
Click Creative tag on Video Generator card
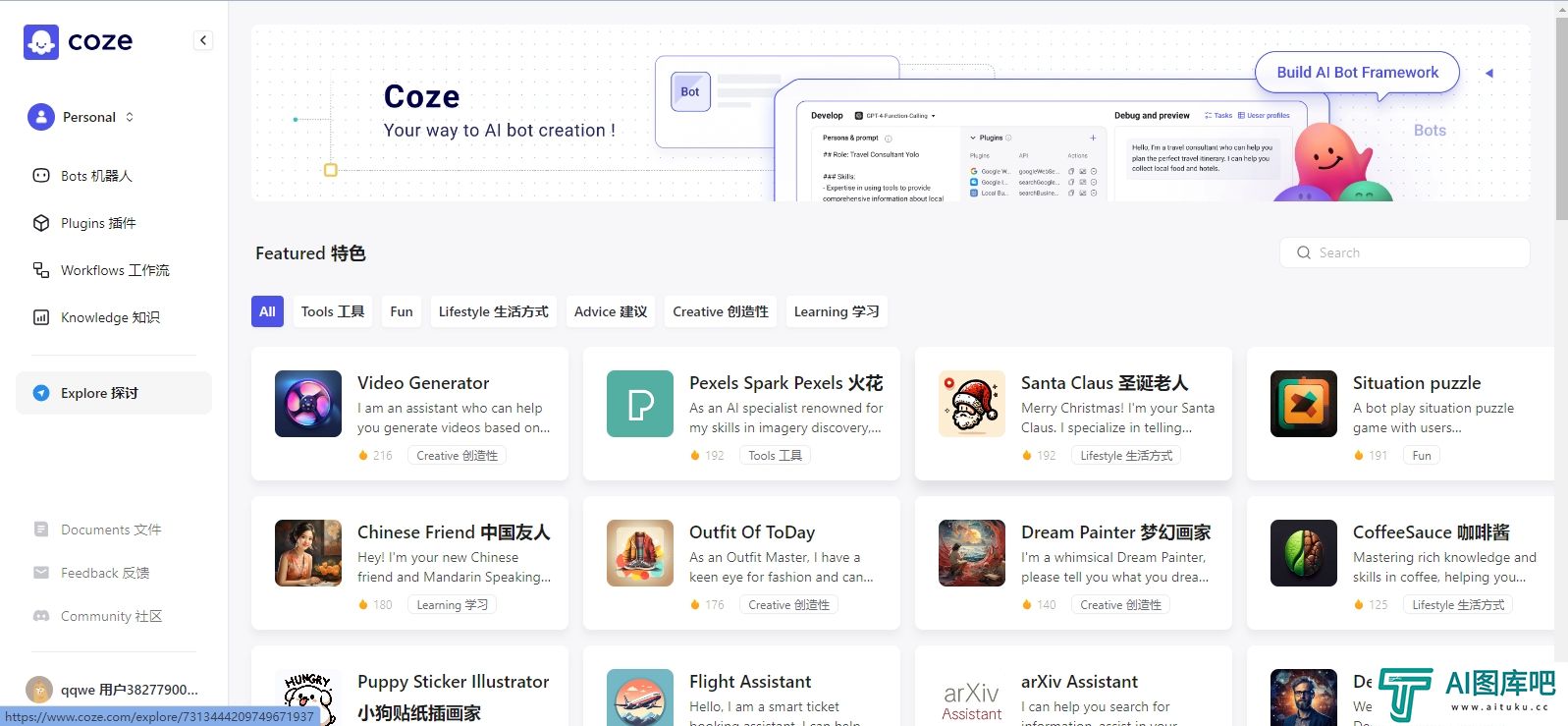[457, 456]
